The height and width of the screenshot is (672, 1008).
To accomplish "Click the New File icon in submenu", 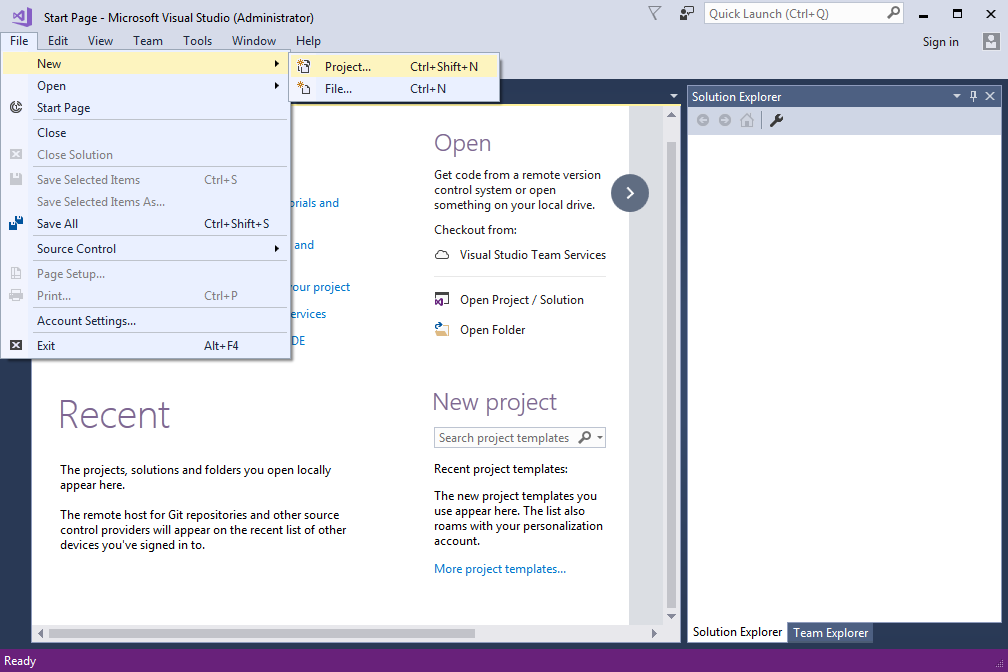I will pos(304,89).
